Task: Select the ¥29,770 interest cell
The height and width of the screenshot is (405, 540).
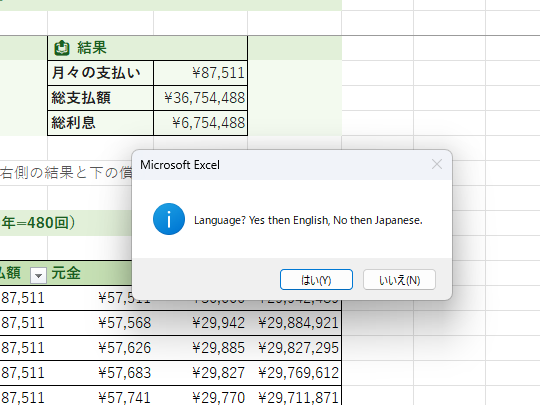Action: click(x=200, y=396)
